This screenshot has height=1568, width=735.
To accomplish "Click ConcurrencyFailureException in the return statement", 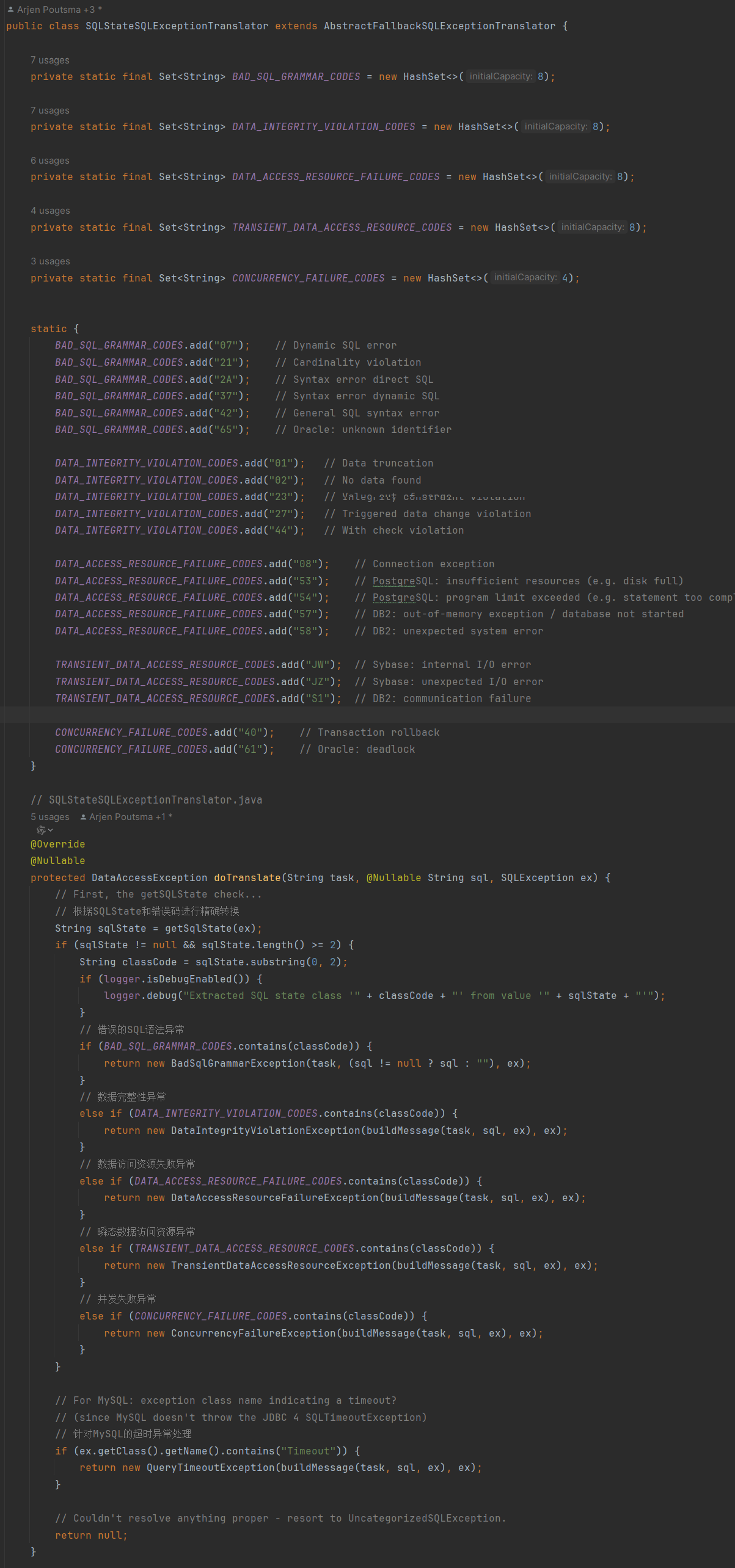I will tap(254, 1334).
